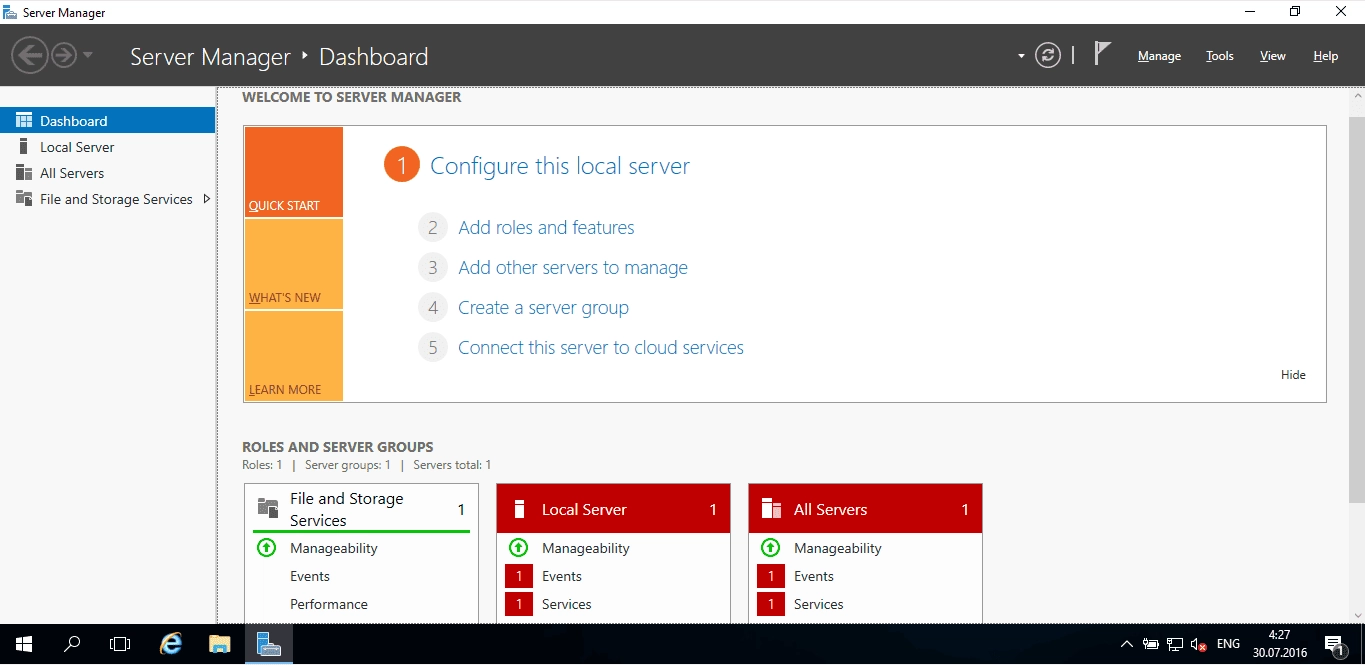Viewport: 1365px width, 665px height.
Task: Click the muted volume tray icon
Action: pyautogui.click(x=1199, y=644)
